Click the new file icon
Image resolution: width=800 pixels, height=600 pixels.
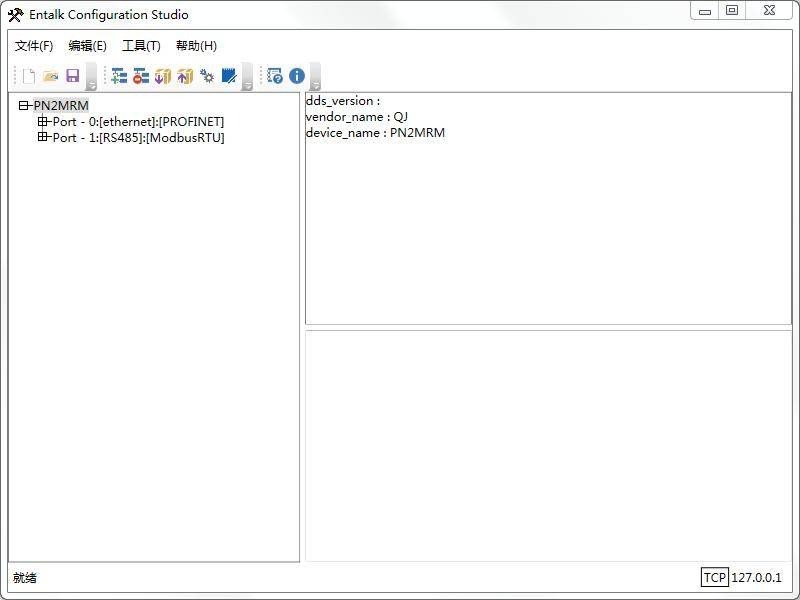click(29, 77)
